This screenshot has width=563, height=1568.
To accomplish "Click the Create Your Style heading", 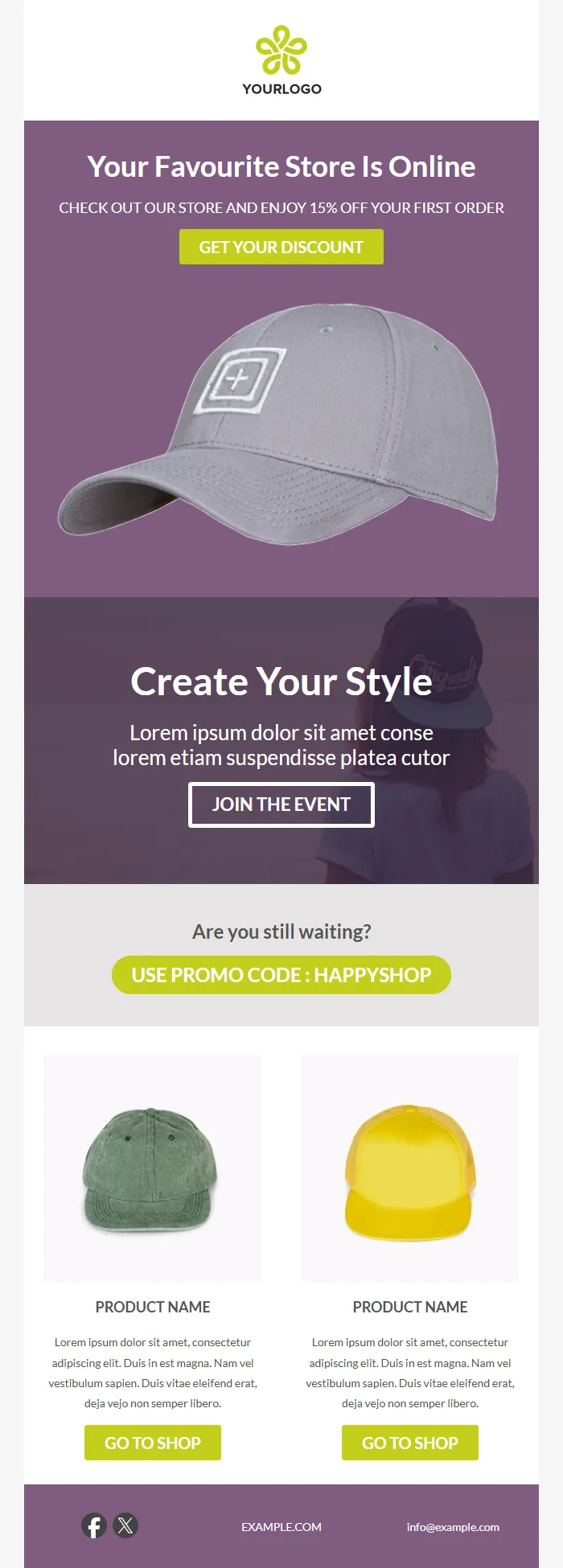I will (281, 682).
